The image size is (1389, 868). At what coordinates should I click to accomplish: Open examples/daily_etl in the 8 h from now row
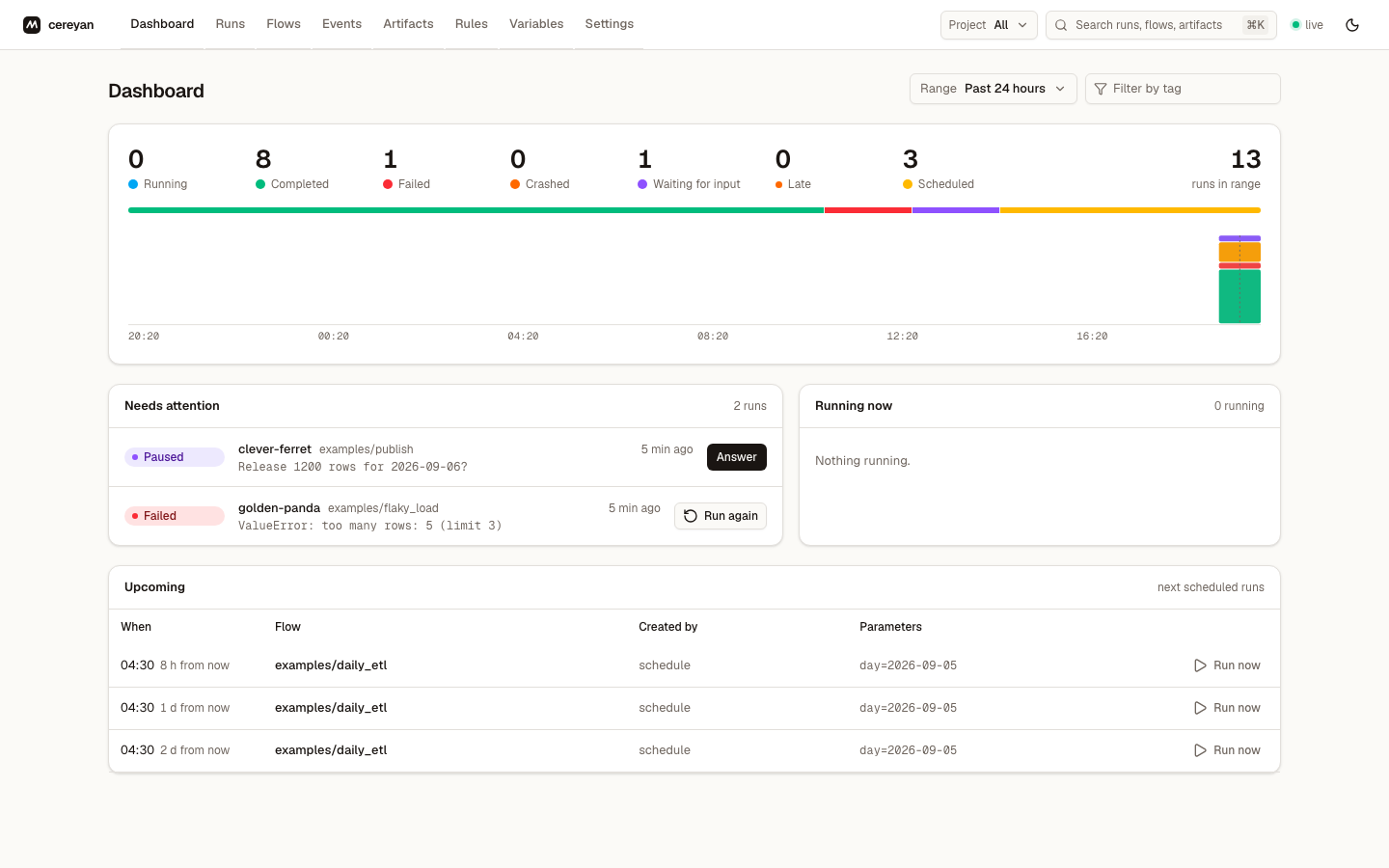click(331, 665)
